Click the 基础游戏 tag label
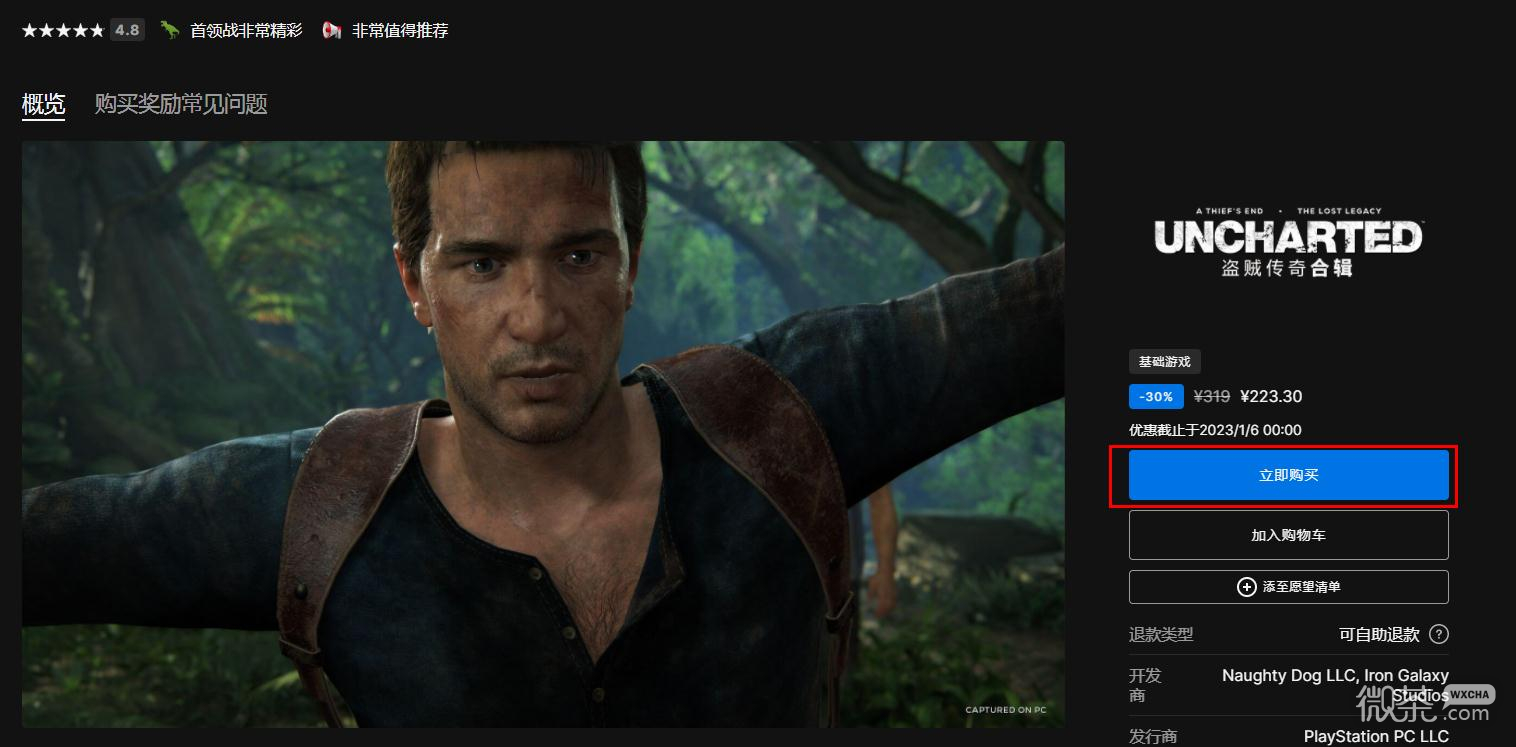Image resolution: width=1516 pixels, height=747 pixels. pos(1165,361)
